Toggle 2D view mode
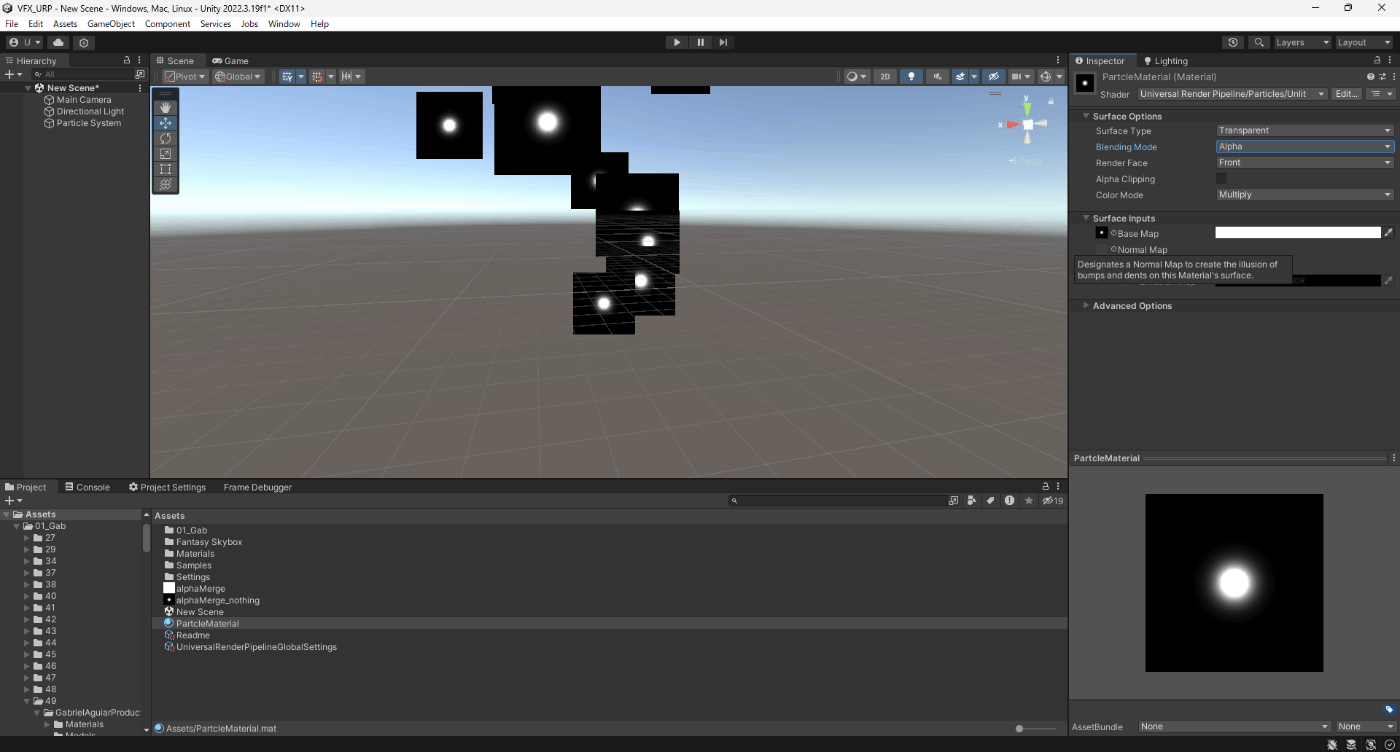Image resolution: width=1400 pixels, height=752 pixels. pyautogui.click(x=885, y=76)
